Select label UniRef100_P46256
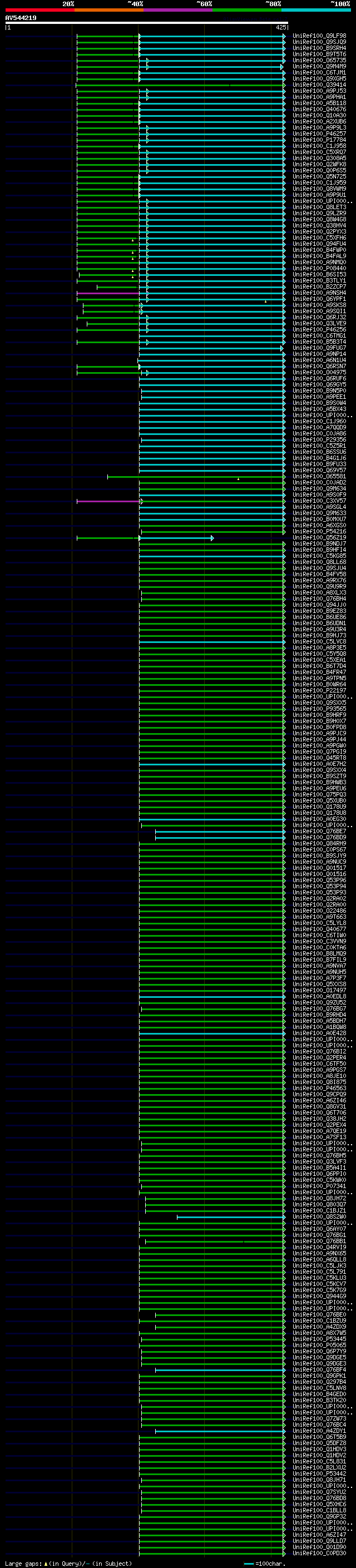The width and height of the screenshot is (356, 1568). pos(319,329)
